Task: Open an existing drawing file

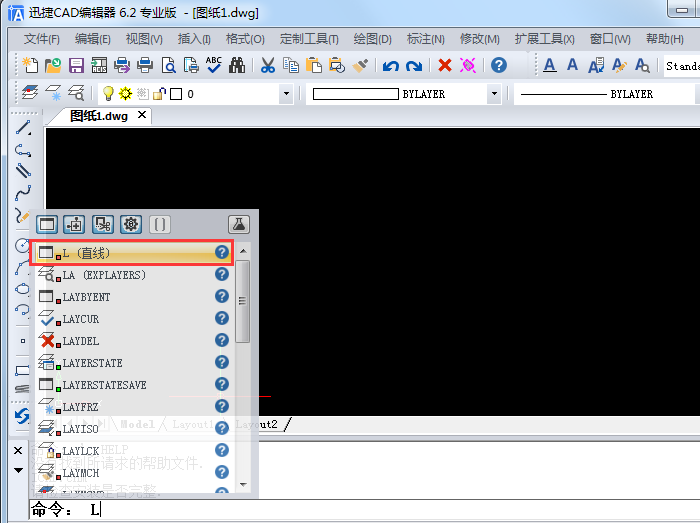Action: coord(53,65)
